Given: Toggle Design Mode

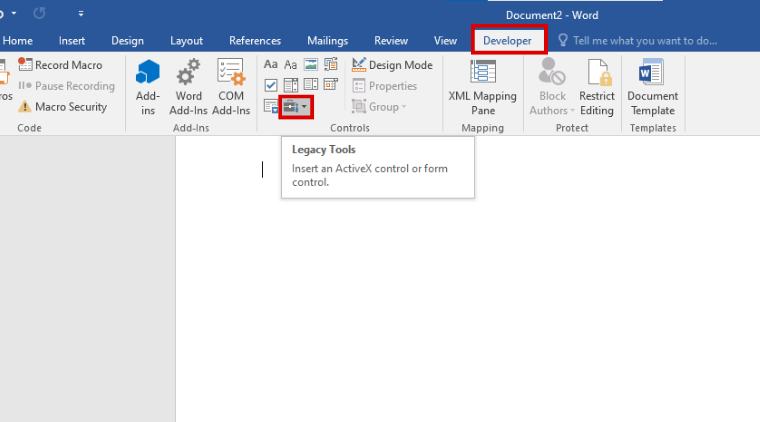Looking at the screenshot, I should pyautogui.click(x=392, y=65).
